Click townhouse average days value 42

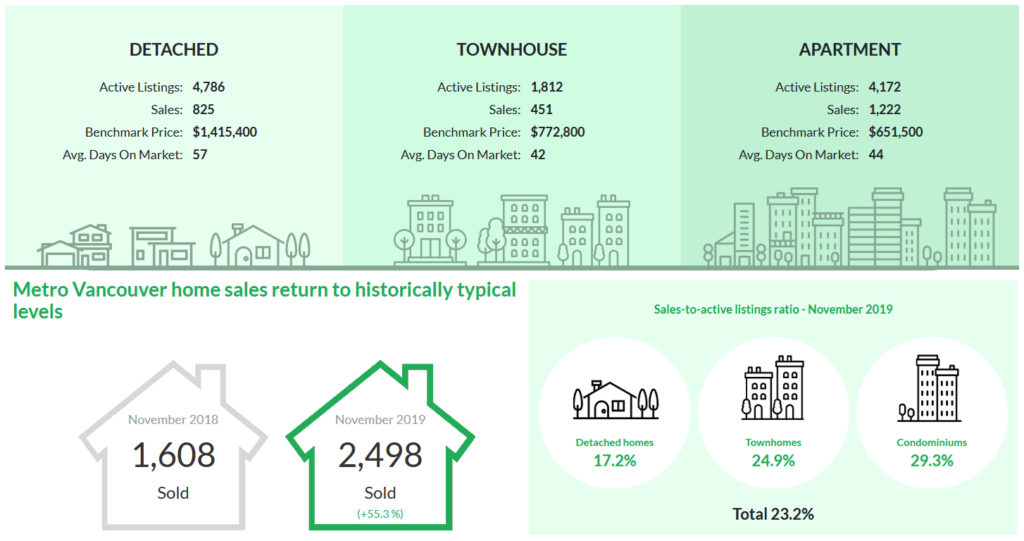pyautogui.click(x=538, y=155)
